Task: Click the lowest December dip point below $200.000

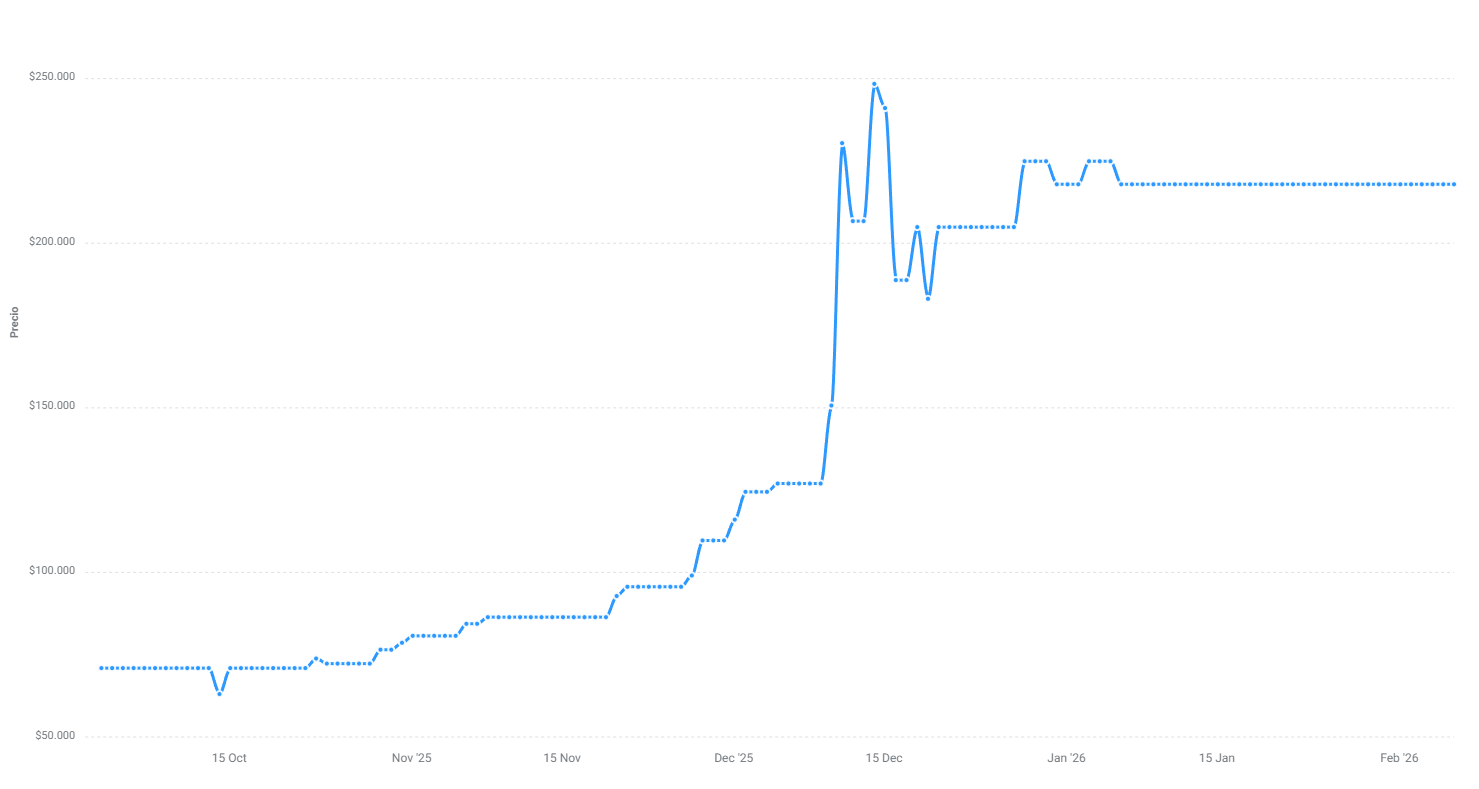Action: click(x=928, y=298)
